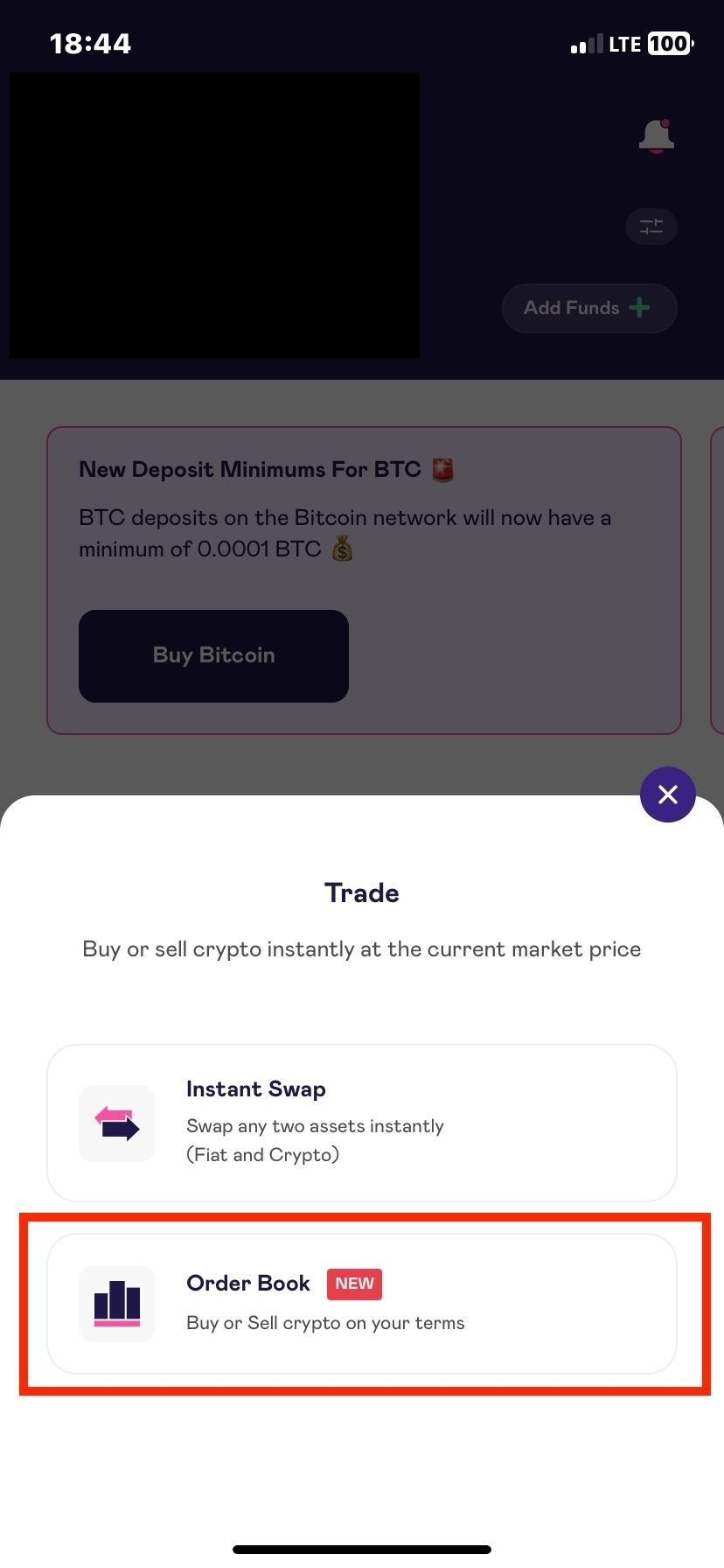724x1568 pixels.
Task: Click the green plus icon beside Add Funds
Action: [640, 308]
